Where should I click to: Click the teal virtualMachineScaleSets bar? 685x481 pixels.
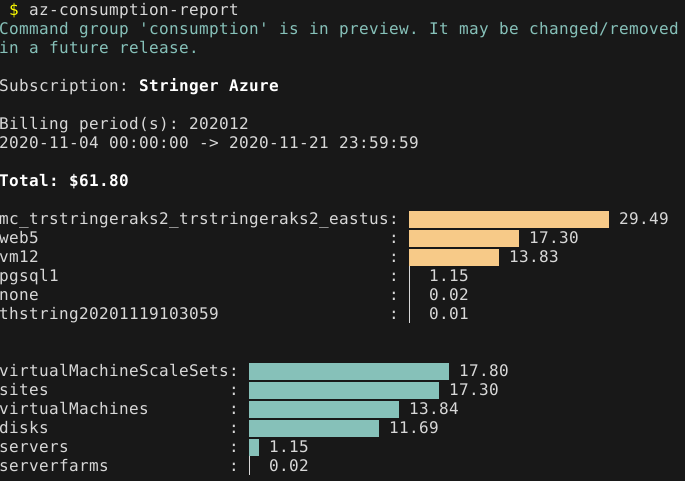pos(349,371)
